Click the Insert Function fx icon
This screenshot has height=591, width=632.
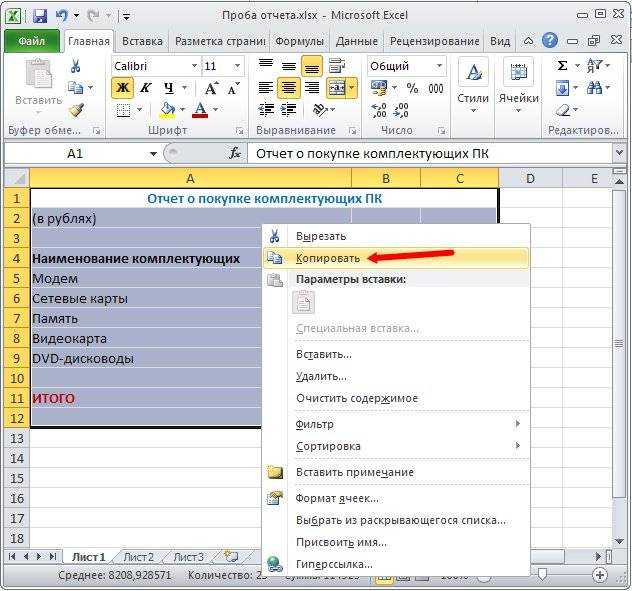[x=235, y=153]
